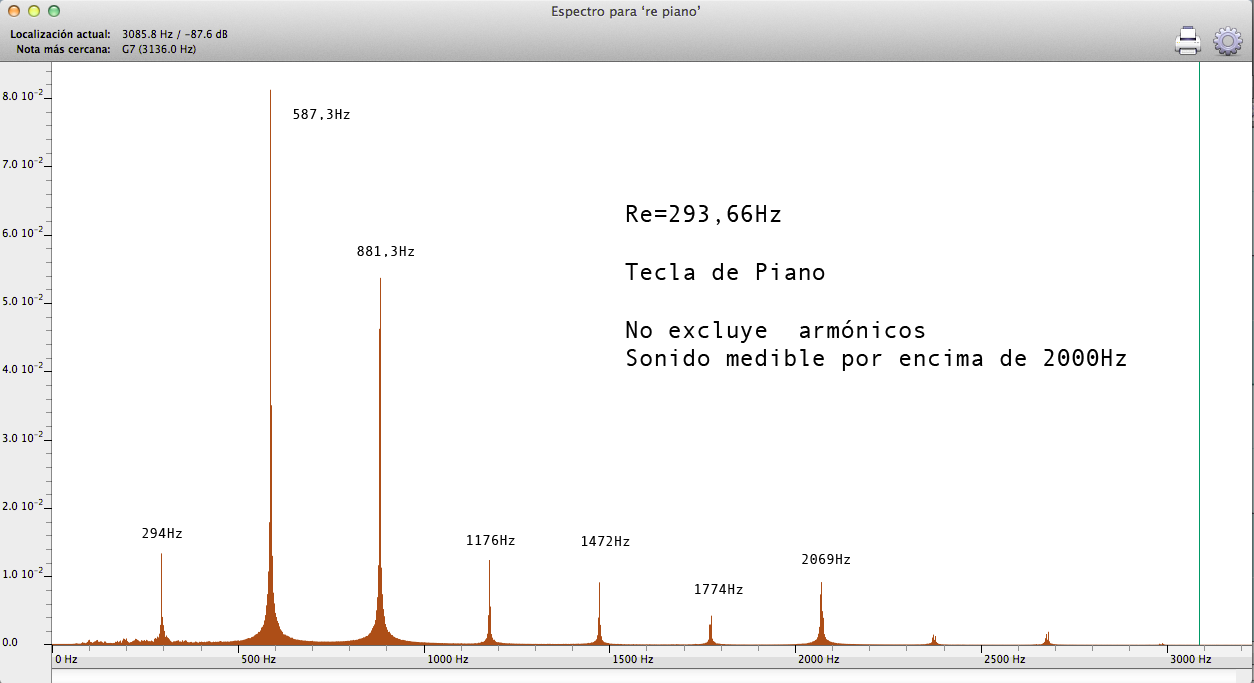Click the 'Re=293,66Hz' text annotation
Screen dimensions: 1254x683
point(703,214)
